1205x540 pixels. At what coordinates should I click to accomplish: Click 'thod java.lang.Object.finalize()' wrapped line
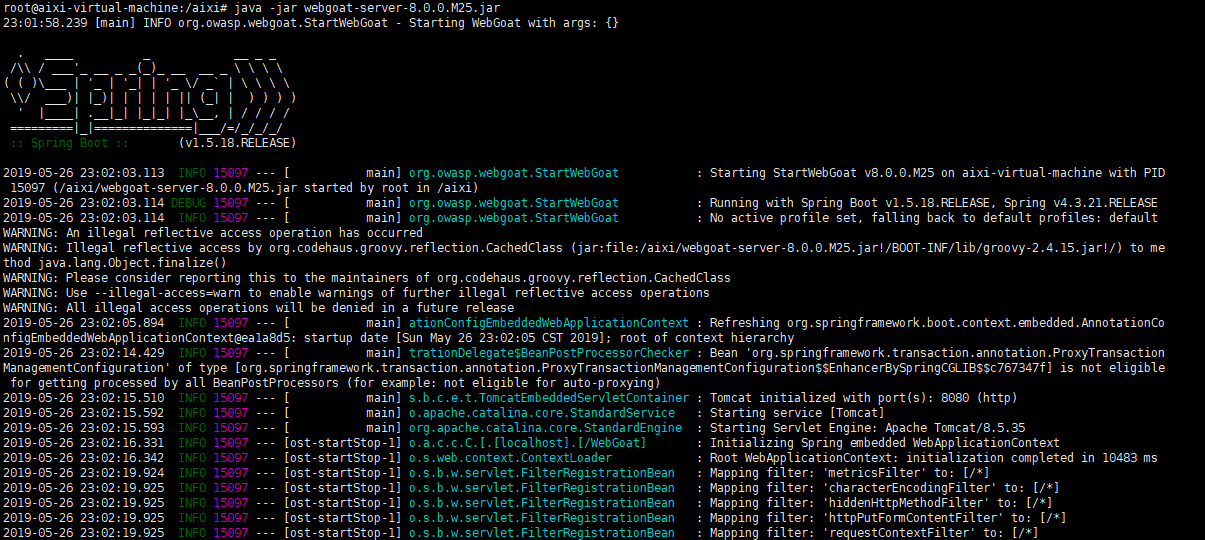pyautogui.click(x=115, y=263)
